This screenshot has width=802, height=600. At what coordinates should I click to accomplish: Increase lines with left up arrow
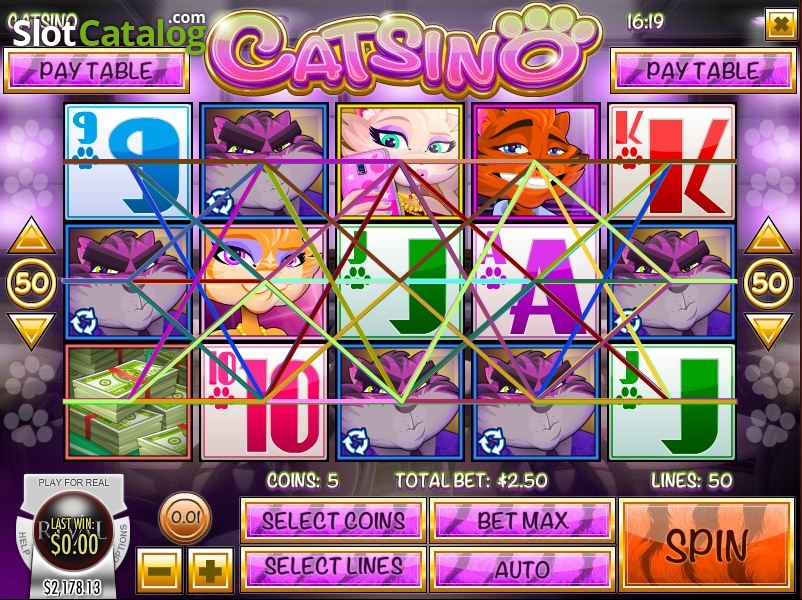pyautogui.click(x=31, y=236)
